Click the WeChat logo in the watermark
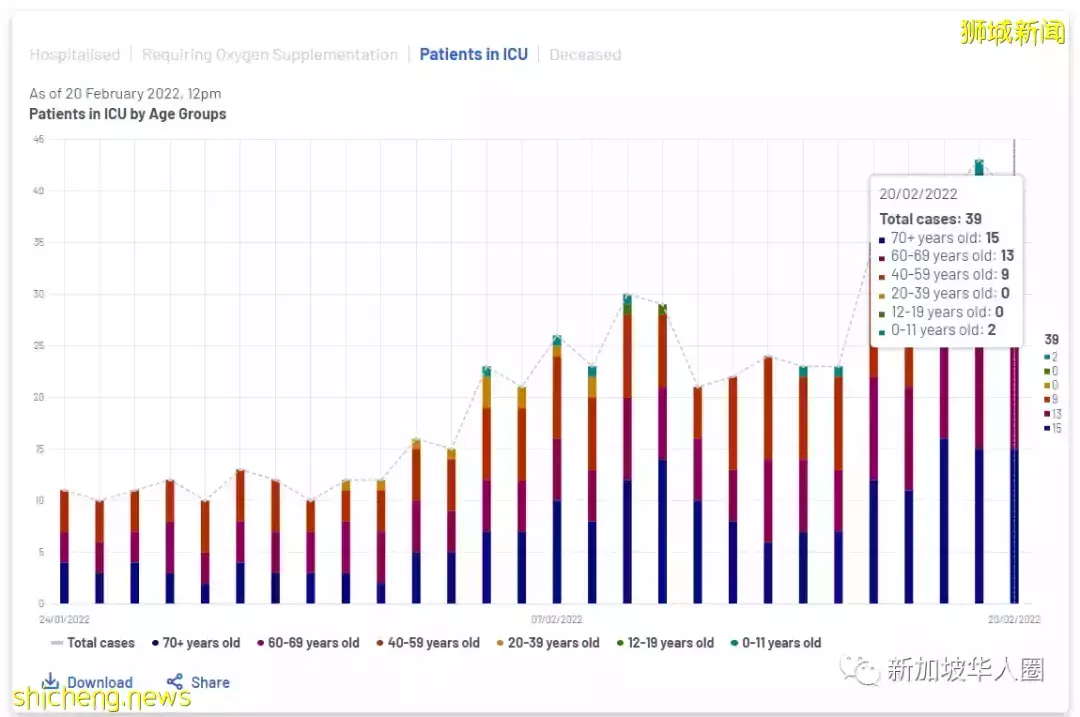This screenshot has height=717, width=1080. click(x=860, y=668)
